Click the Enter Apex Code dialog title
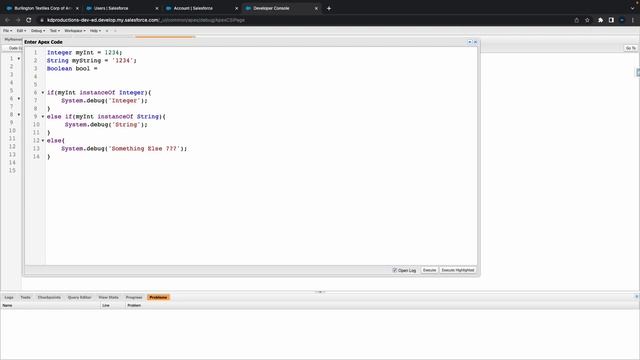Image resolution: width=640 pixels, height=360 pixels. (x=43, y=42)
